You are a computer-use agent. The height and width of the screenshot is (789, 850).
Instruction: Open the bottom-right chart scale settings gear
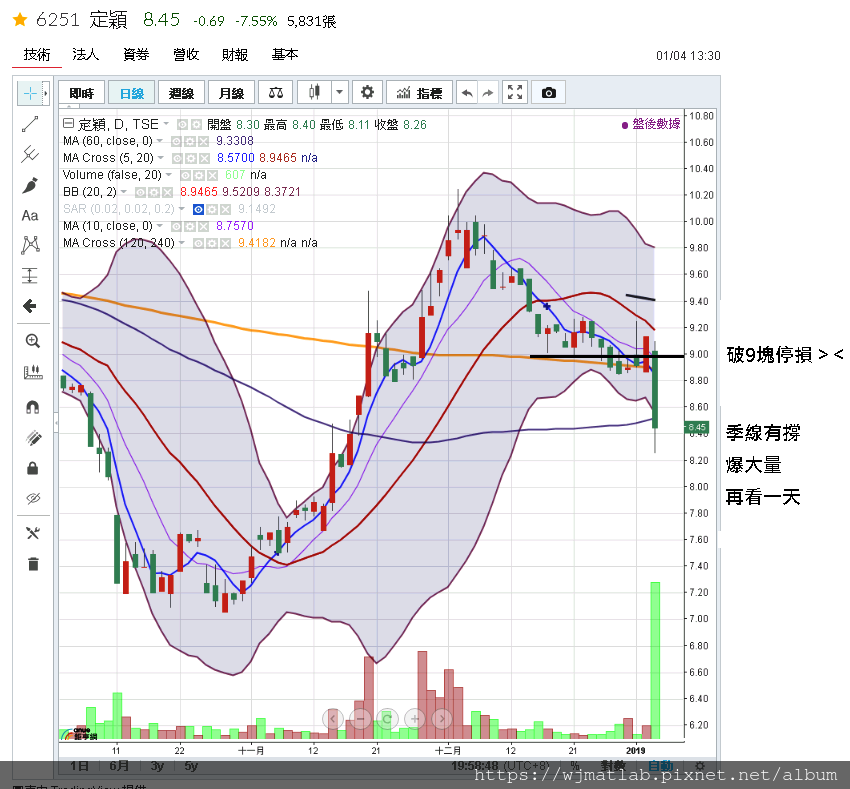pos(700,766)
